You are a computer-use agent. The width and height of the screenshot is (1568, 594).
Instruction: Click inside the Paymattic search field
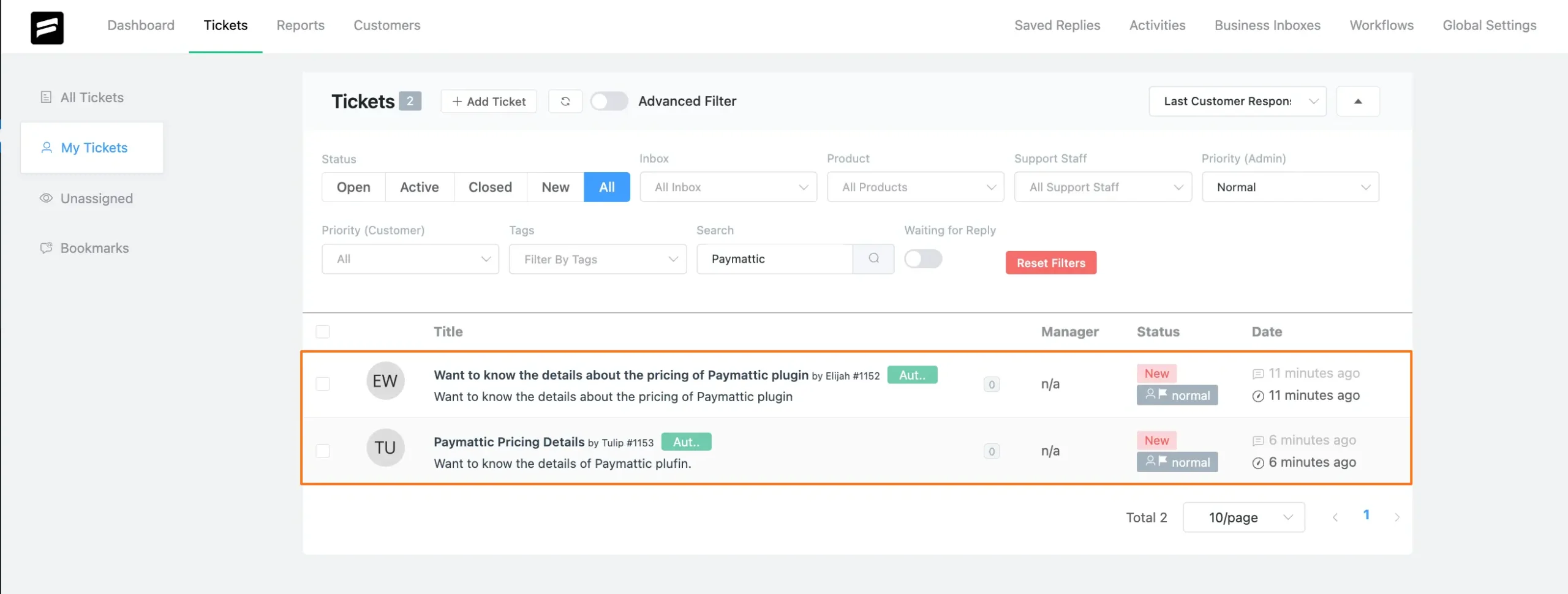[x=775, y=258]
